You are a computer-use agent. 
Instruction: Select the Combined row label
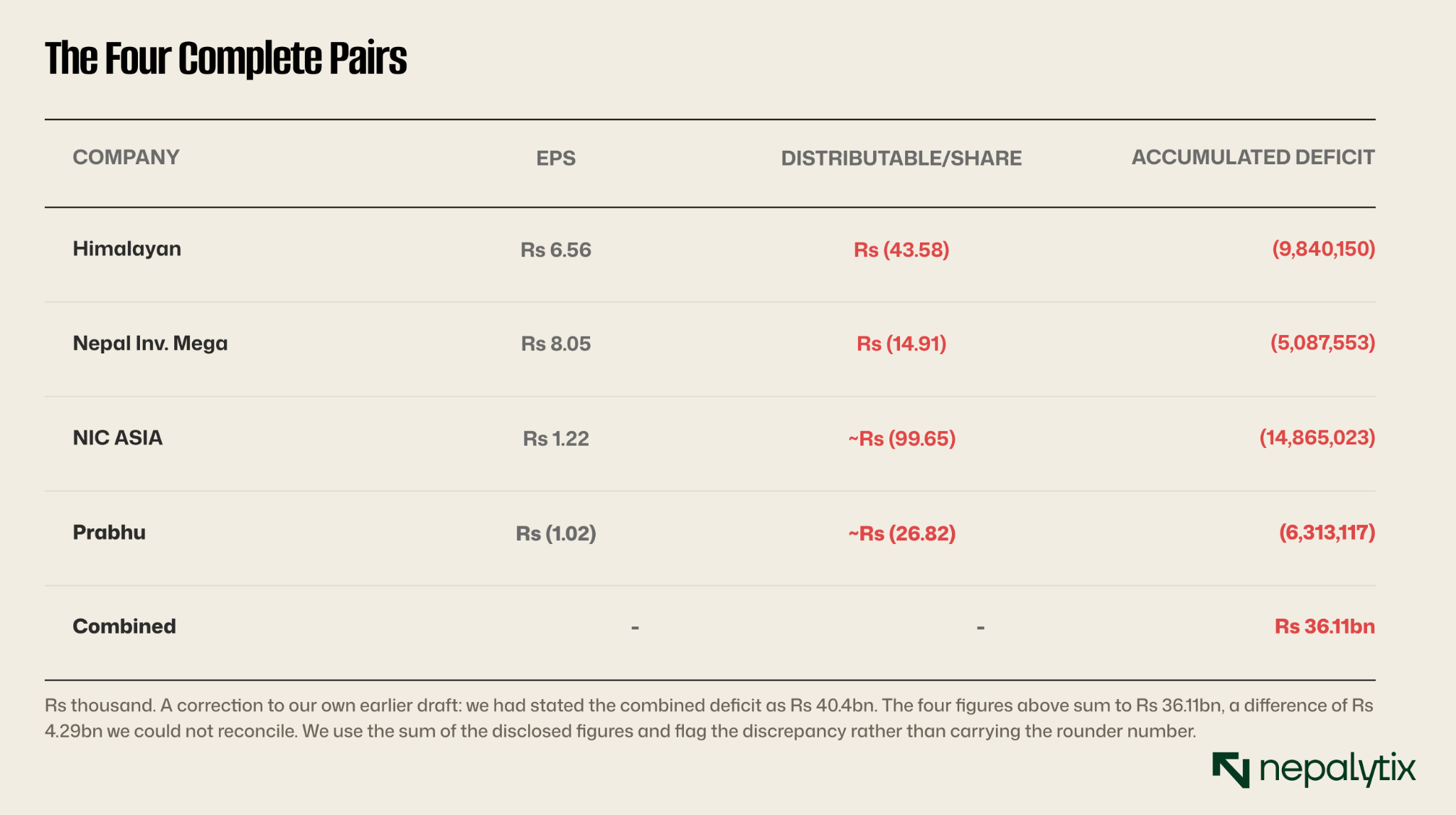[124, 627]
